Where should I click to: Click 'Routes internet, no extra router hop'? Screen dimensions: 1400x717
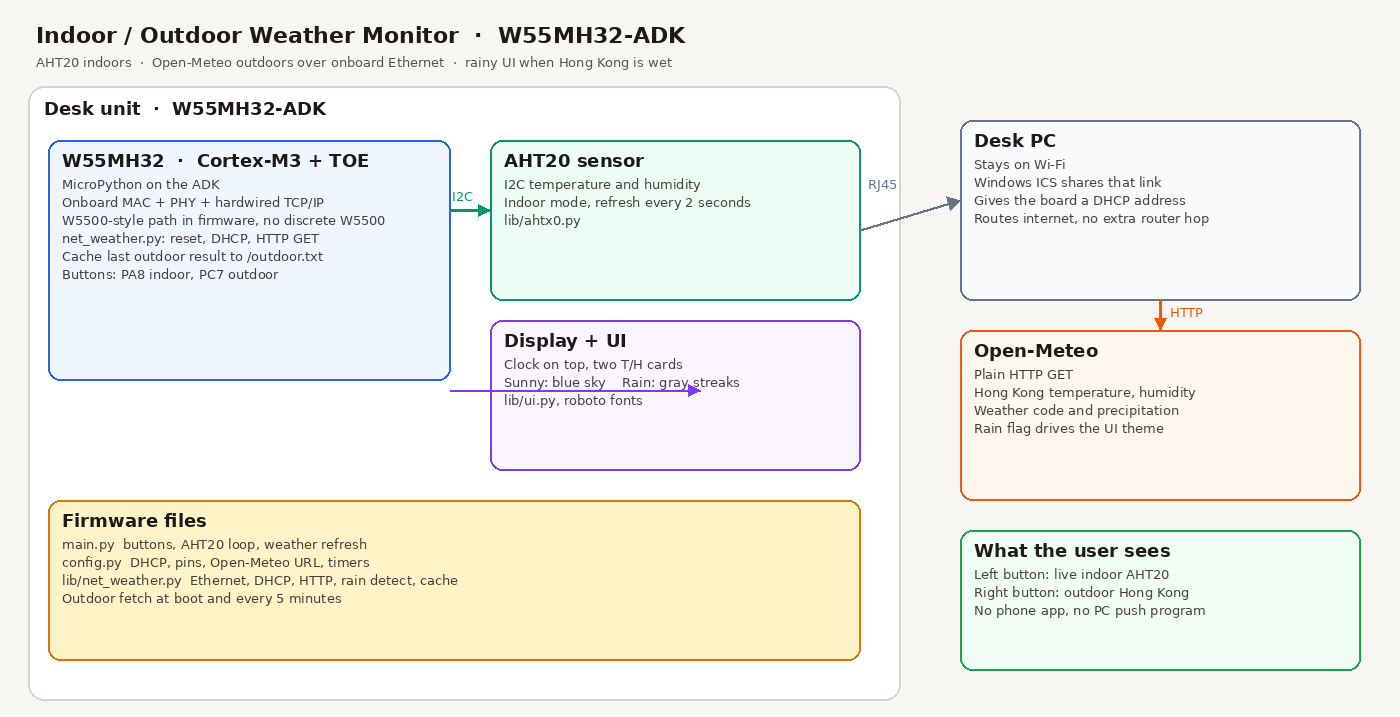click(1091, 219)
